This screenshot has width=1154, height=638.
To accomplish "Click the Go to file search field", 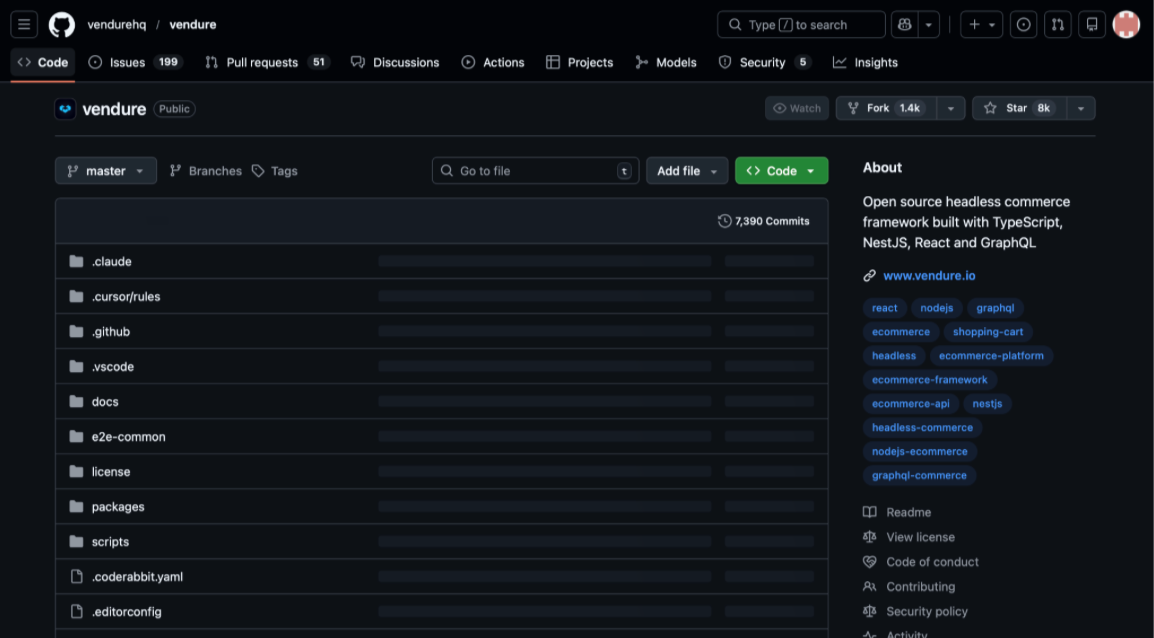I will pyautogui.click(x=535, y=170).
